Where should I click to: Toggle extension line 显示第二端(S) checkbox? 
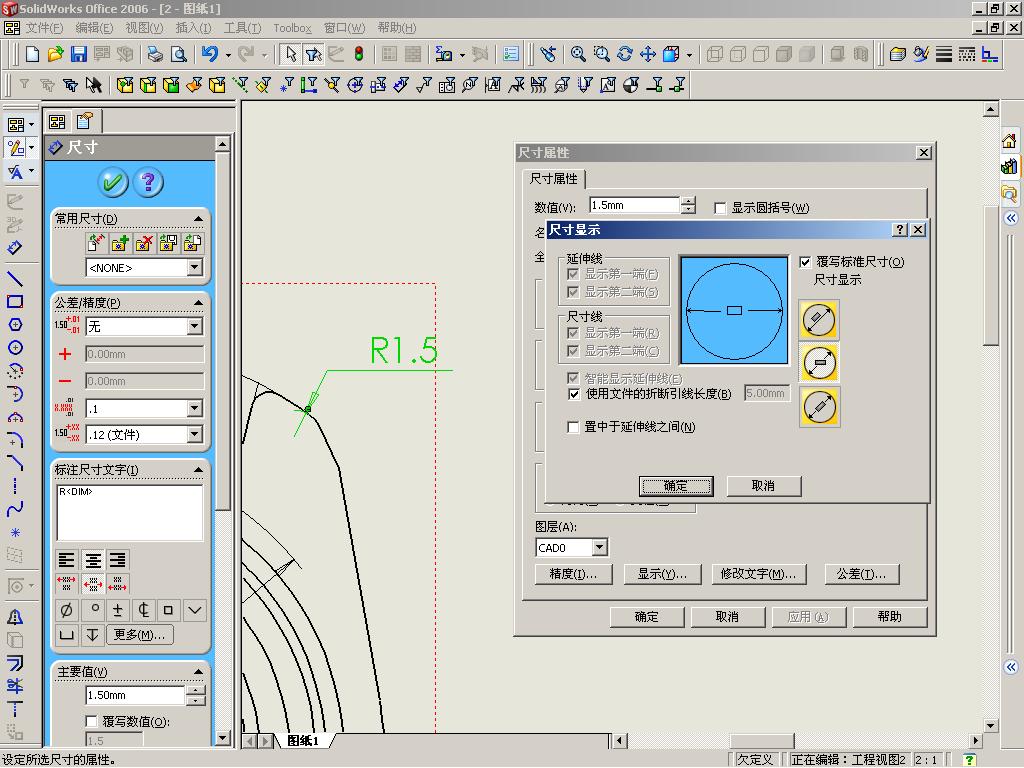click(573, 292)
